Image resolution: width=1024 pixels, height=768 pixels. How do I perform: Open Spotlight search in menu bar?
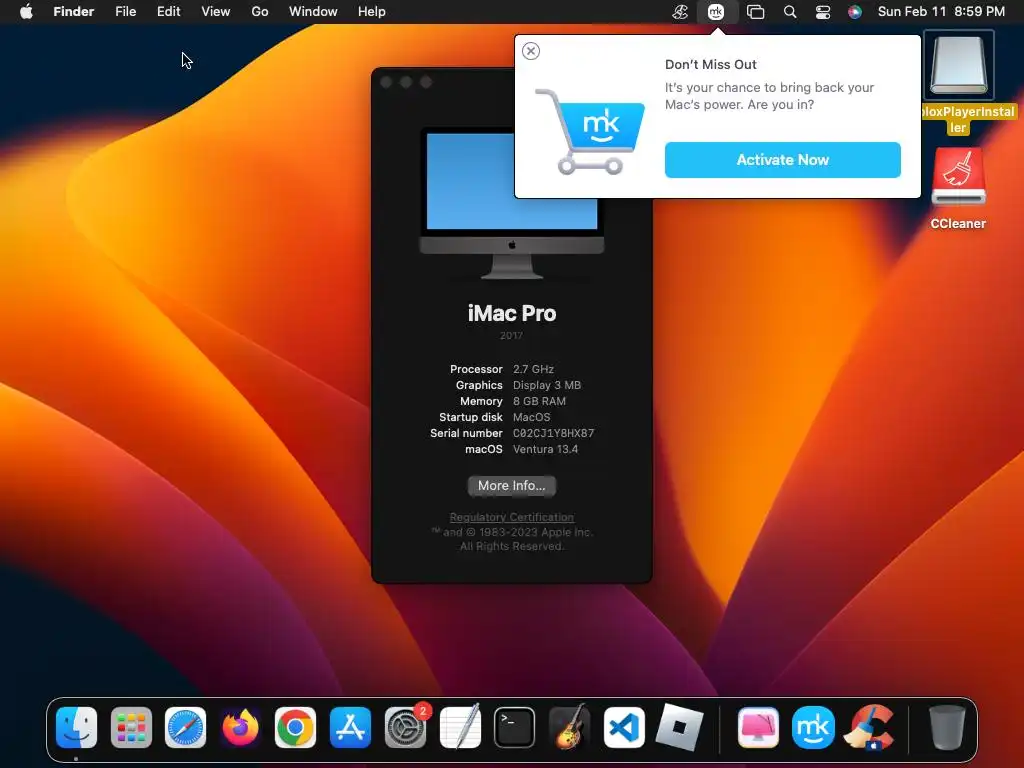pos(790,12)
